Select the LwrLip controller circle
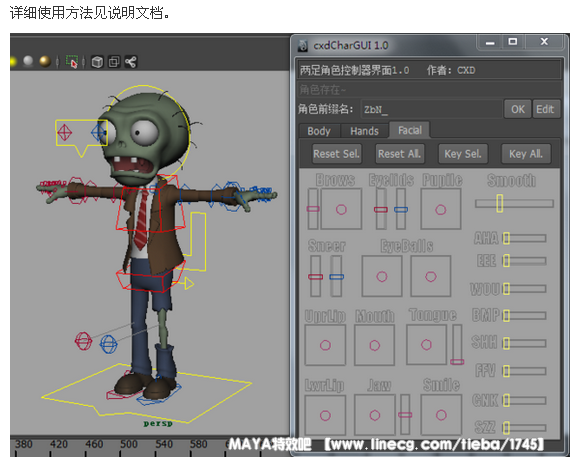 click(325, 416)
